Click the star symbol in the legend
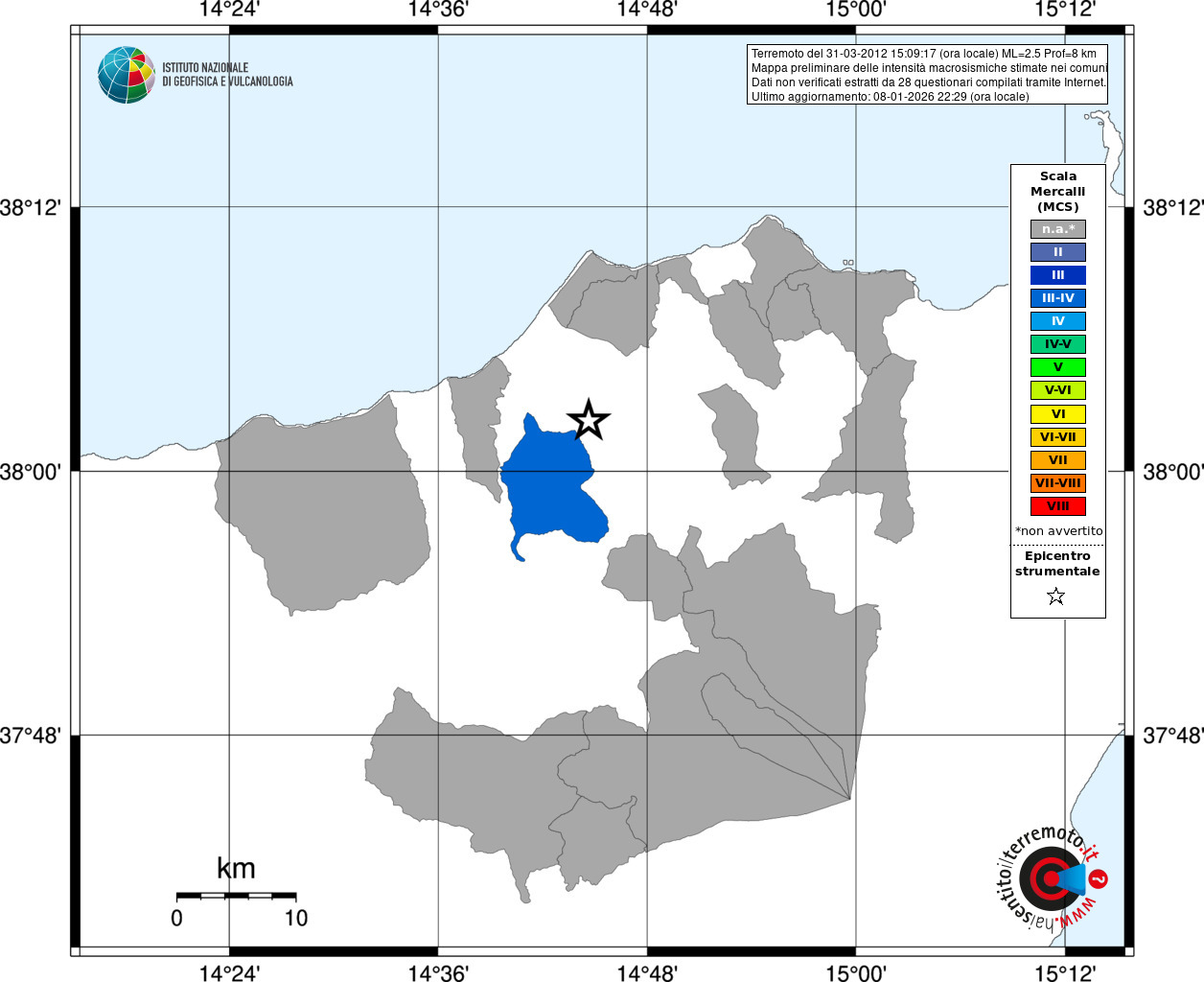The height and width of the screenshot is (982, 1204). (x=1056, y=596)
